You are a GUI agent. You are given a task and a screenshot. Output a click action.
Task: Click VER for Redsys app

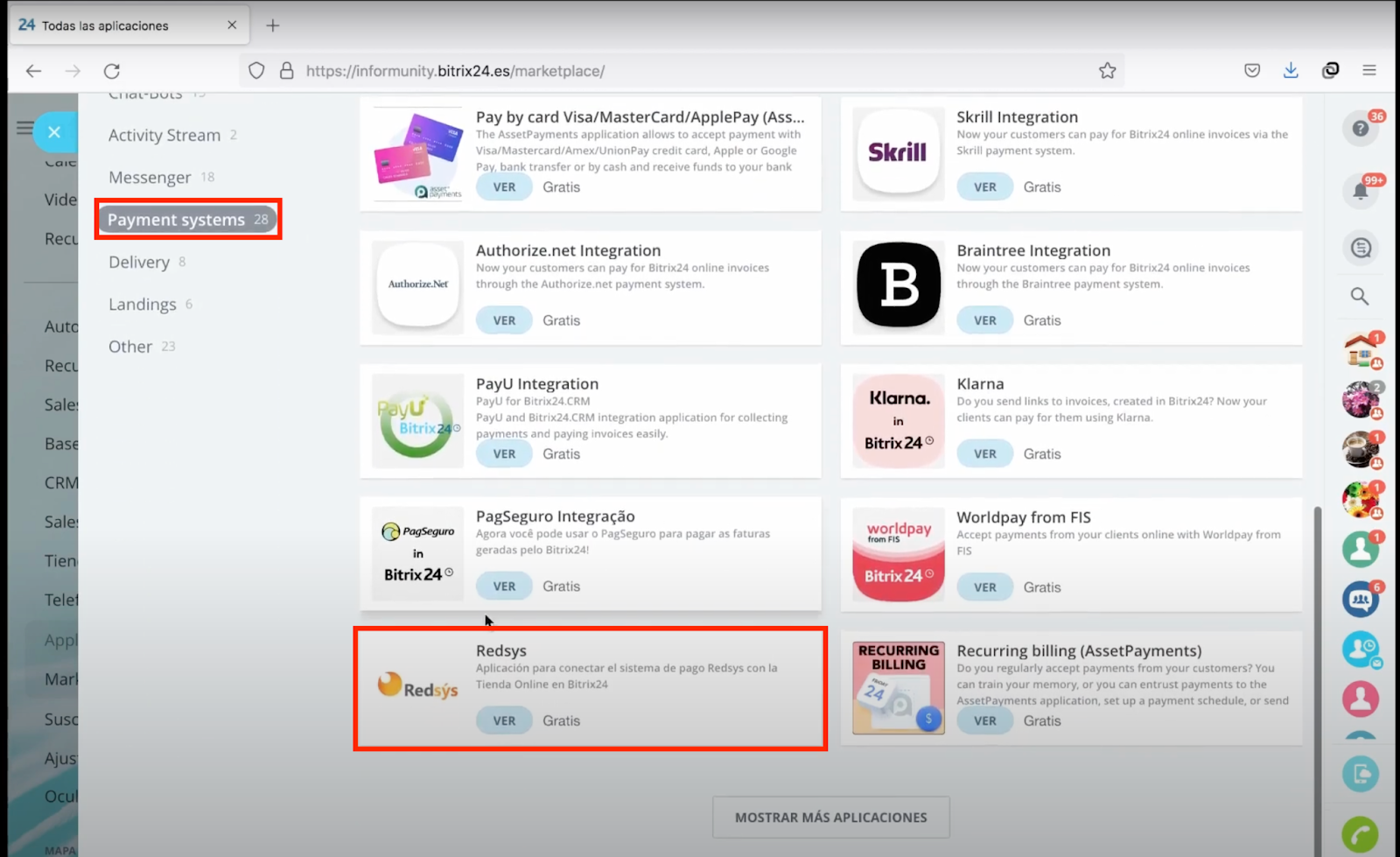[504, 720]
